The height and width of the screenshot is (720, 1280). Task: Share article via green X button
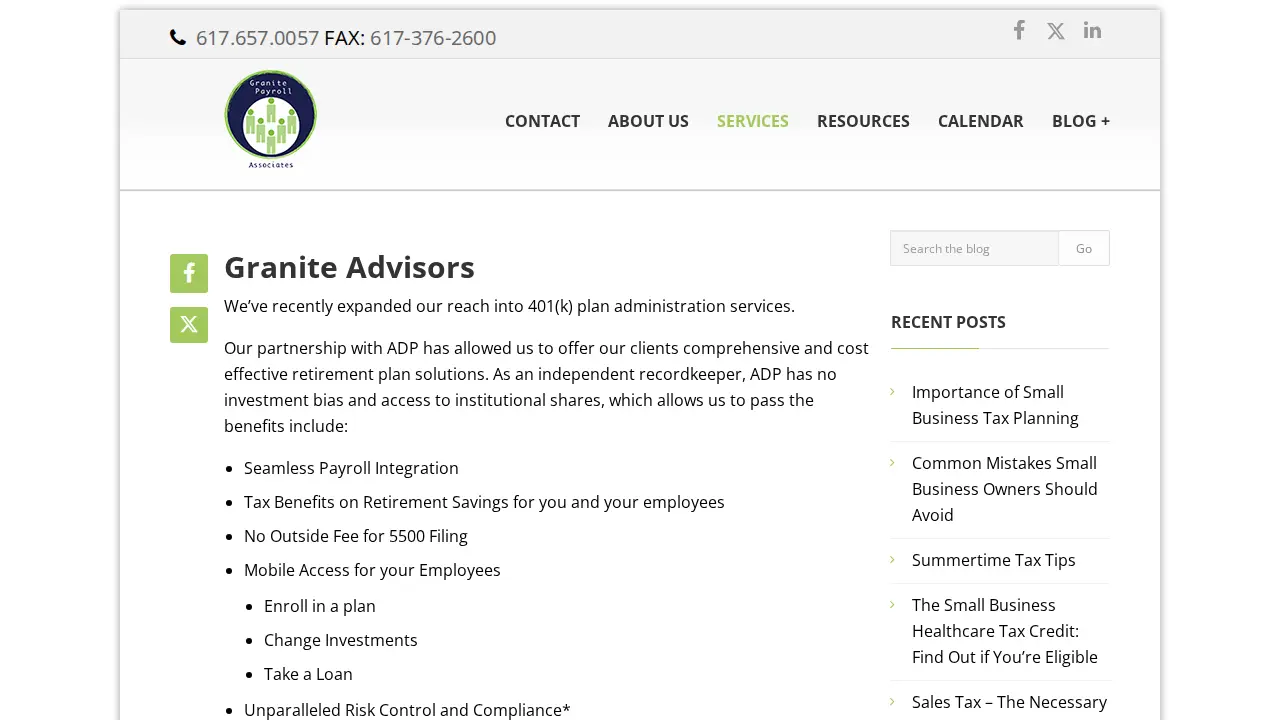[189, 325]
